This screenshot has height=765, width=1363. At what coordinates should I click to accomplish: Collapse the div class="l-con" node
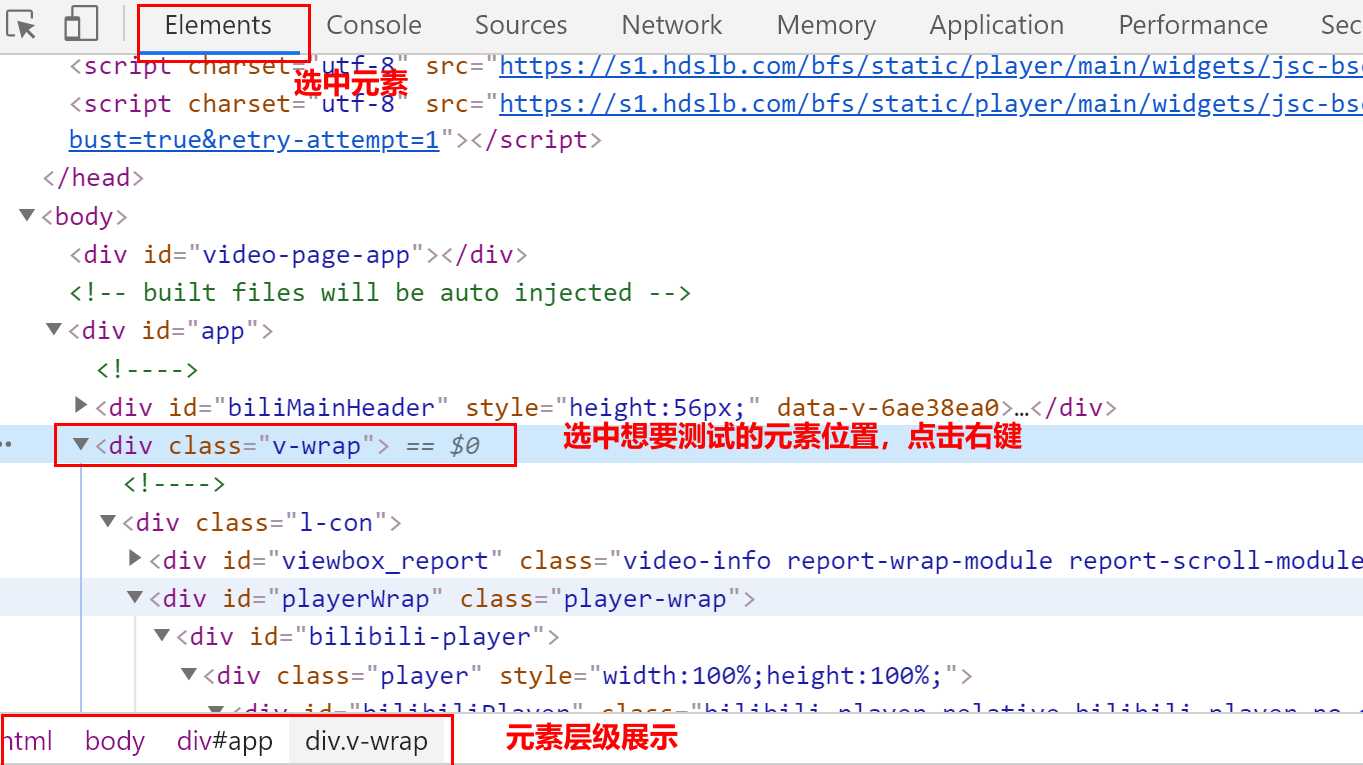tap(108, 520)
